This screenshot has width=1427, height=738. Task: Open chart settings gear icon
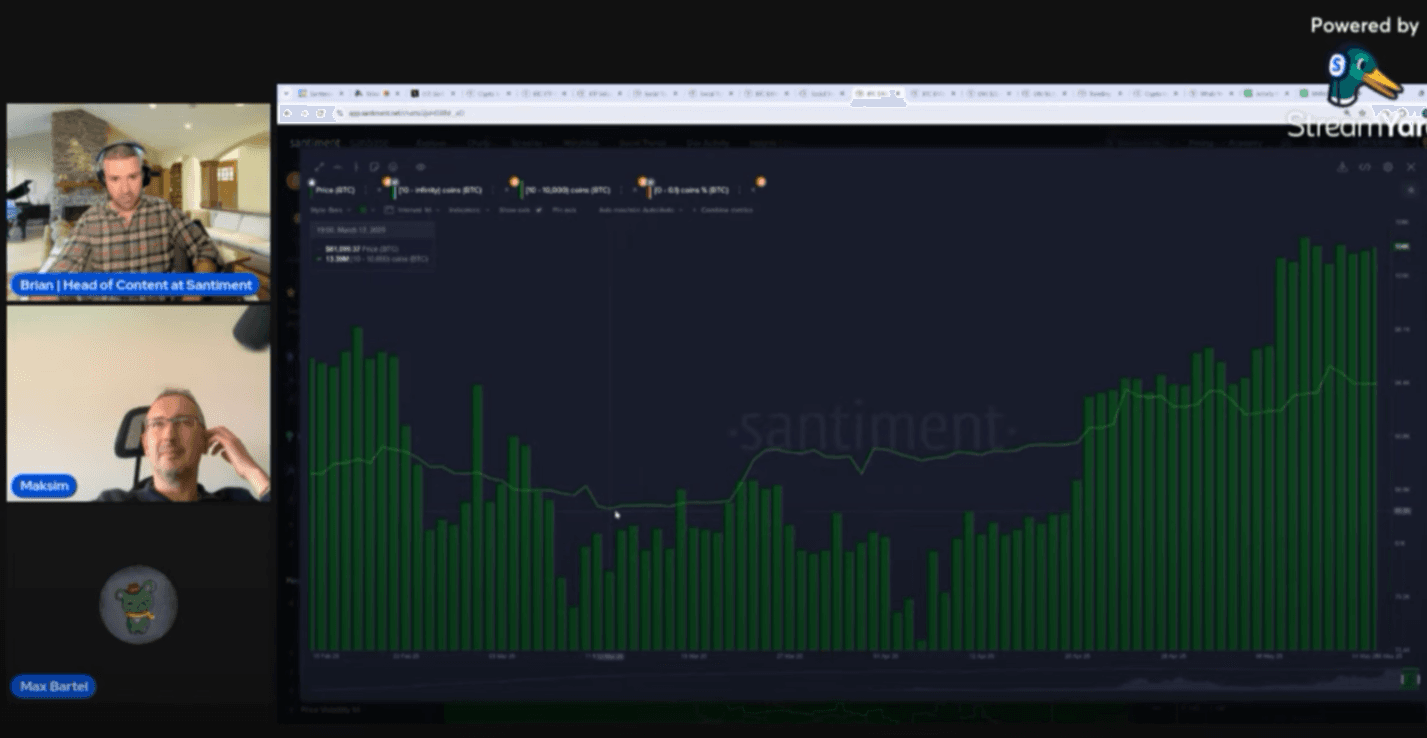point(1387,167)
